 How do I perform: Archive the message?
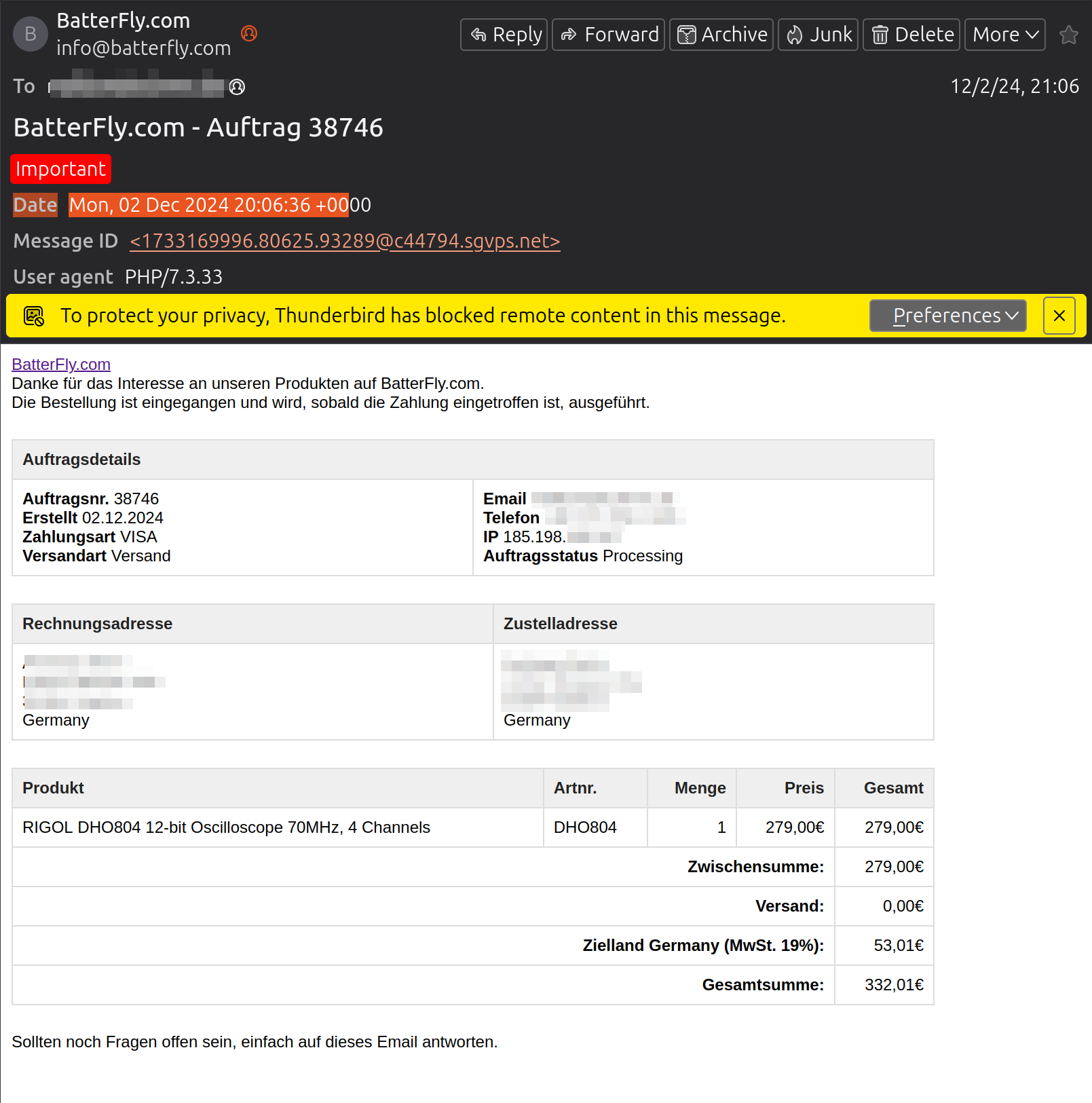721,35
